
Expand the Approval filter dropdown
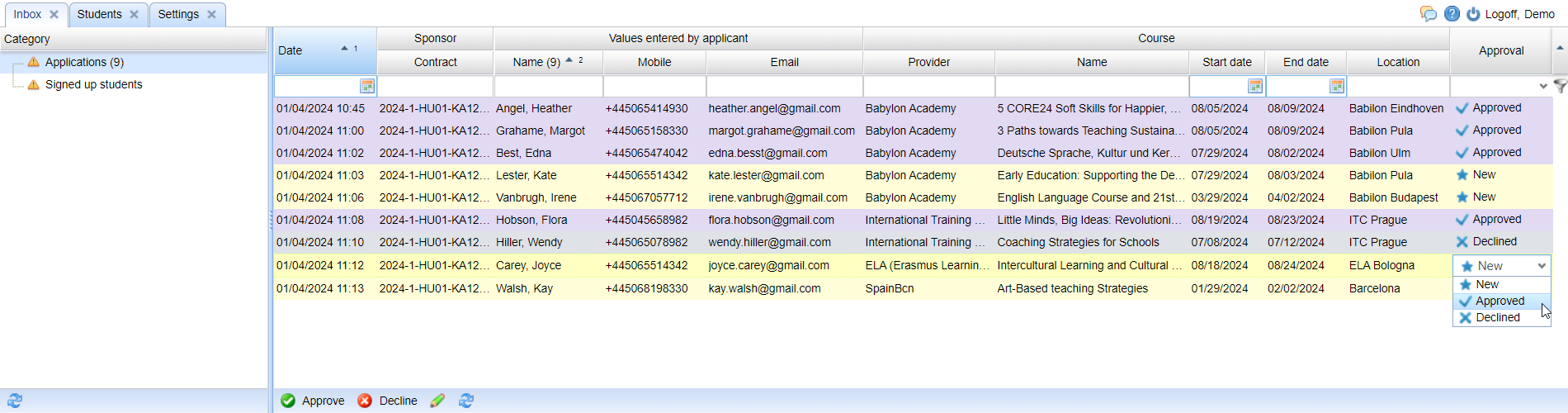click(x=1543, y=86)
